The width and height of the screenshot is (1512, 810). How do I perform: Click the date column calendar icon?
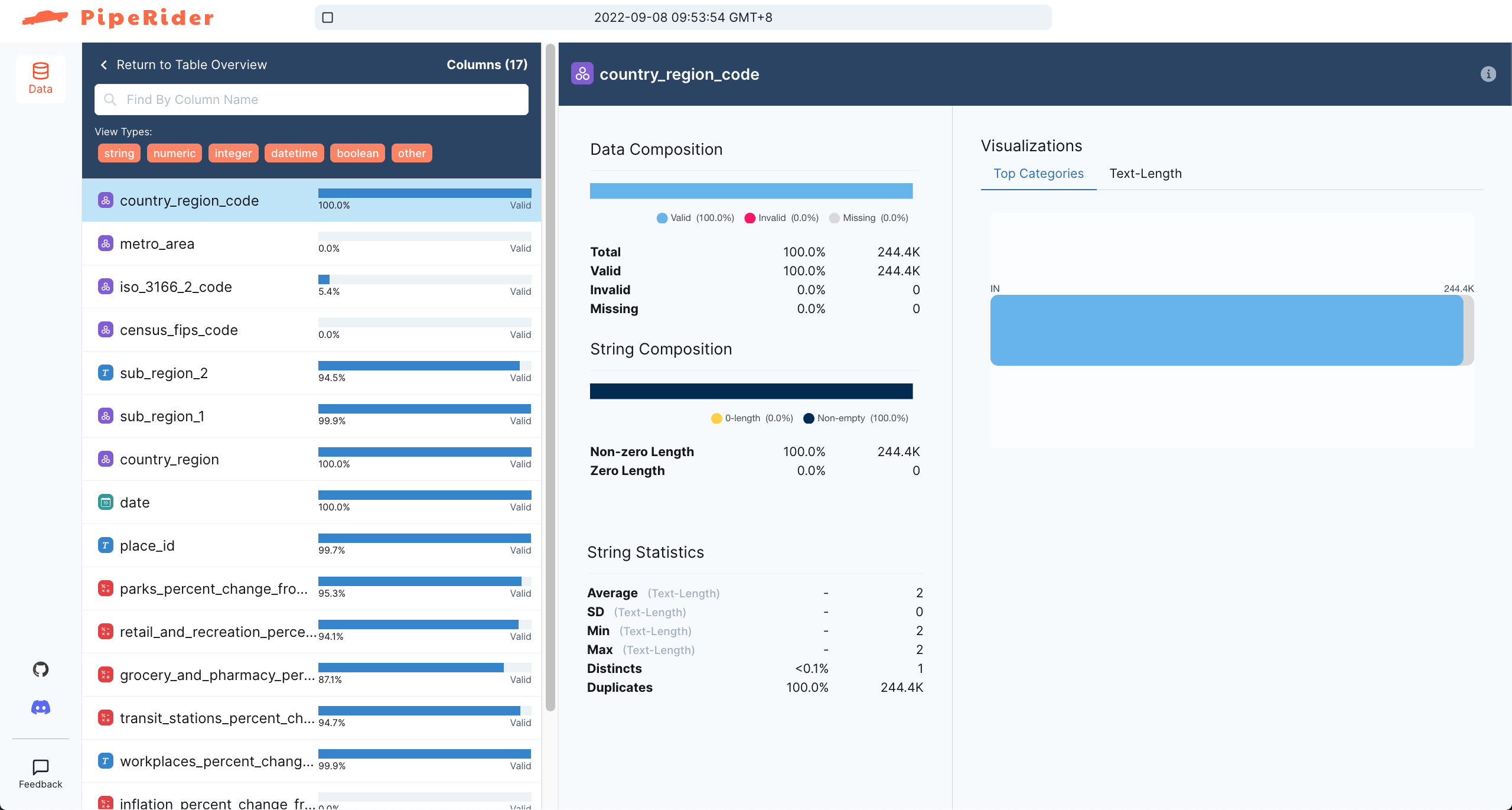pos(105,503)
